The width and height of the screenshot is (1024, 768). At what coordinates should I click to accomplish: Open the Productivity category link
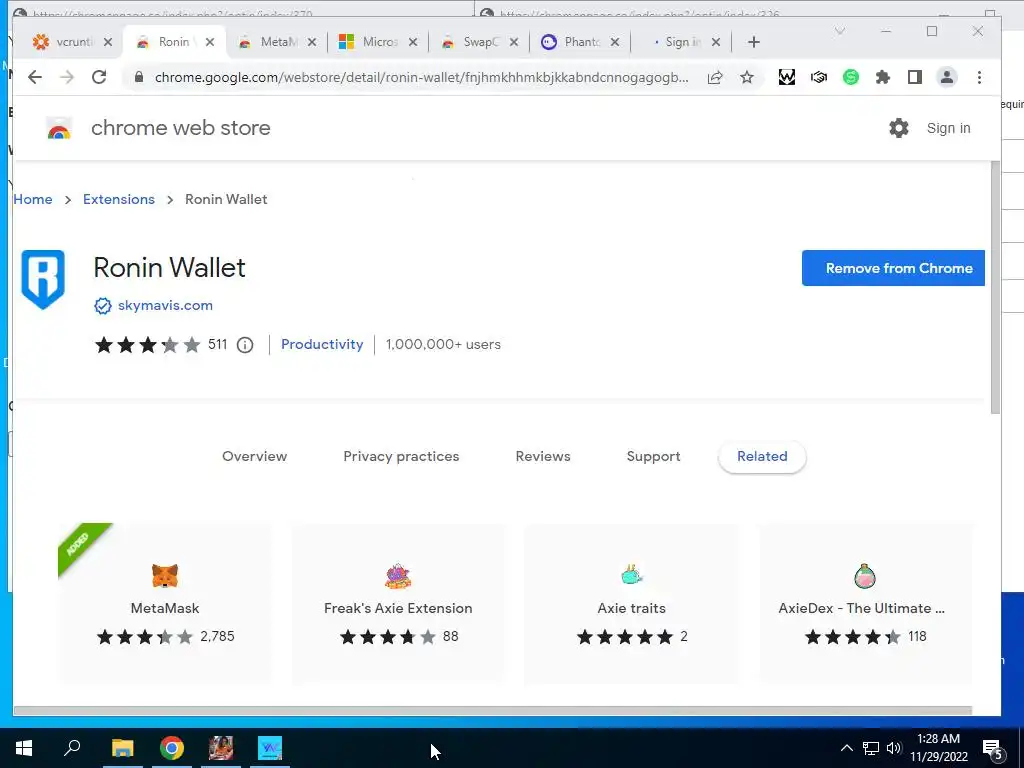(x=322, y=344)
